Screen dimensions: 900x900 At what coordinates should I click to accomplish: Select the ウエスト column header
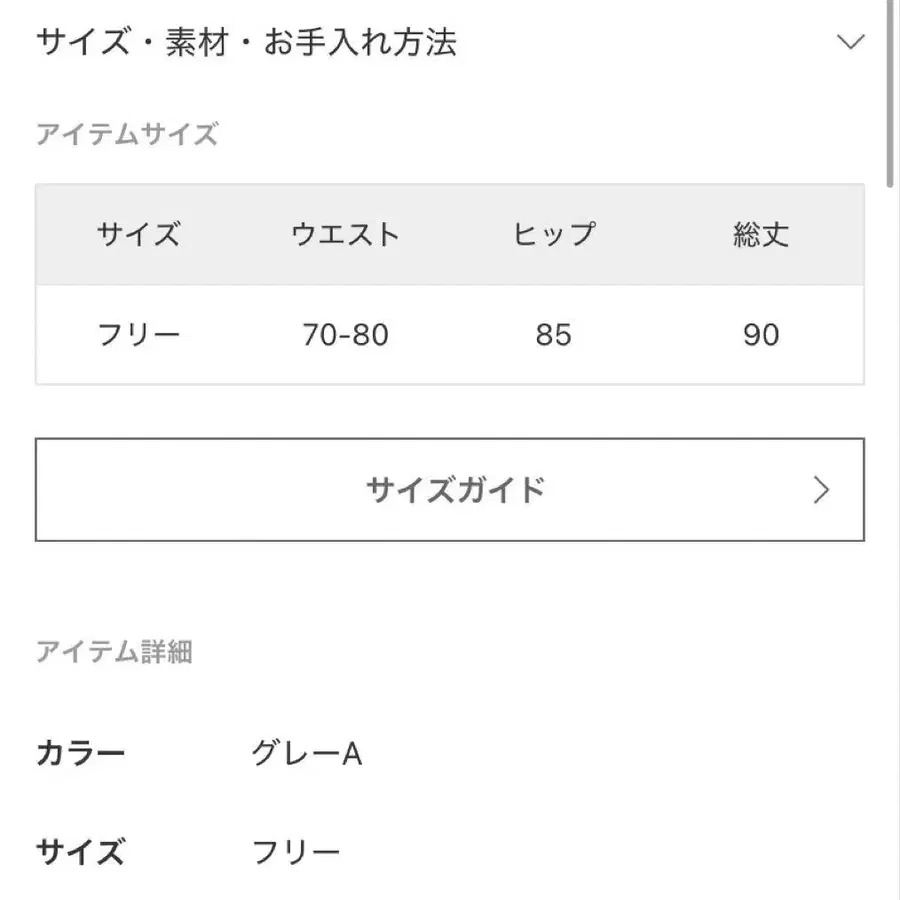(345, 235)
